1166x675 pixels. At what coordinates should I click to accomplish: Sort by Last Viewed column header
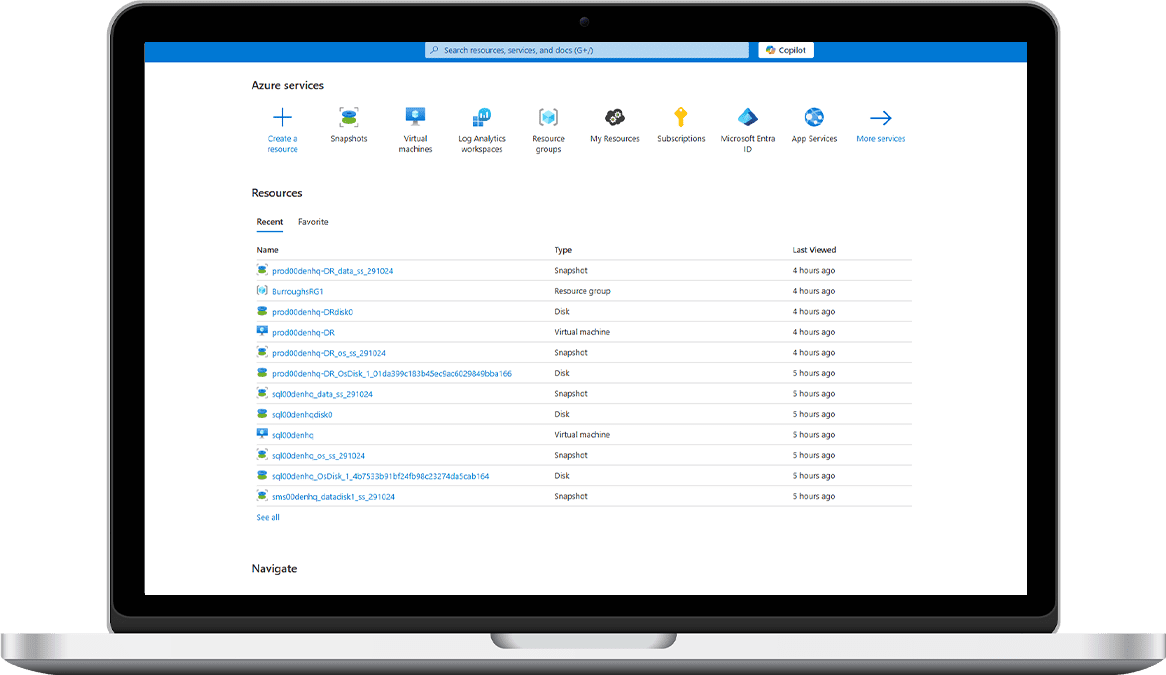(814, 250)
